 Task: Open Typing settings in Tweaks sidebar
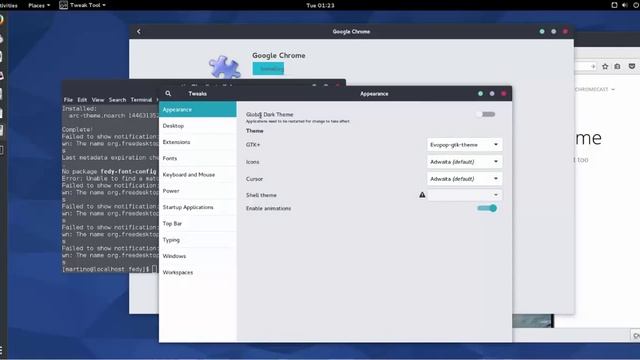coord(198,240)
